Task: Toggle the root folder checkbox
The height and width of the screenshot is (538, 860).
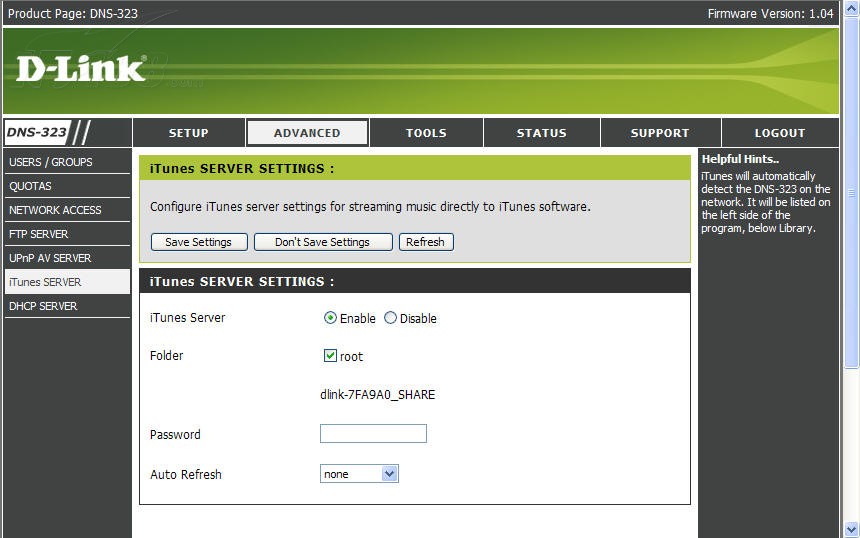Action: [330, 356]
